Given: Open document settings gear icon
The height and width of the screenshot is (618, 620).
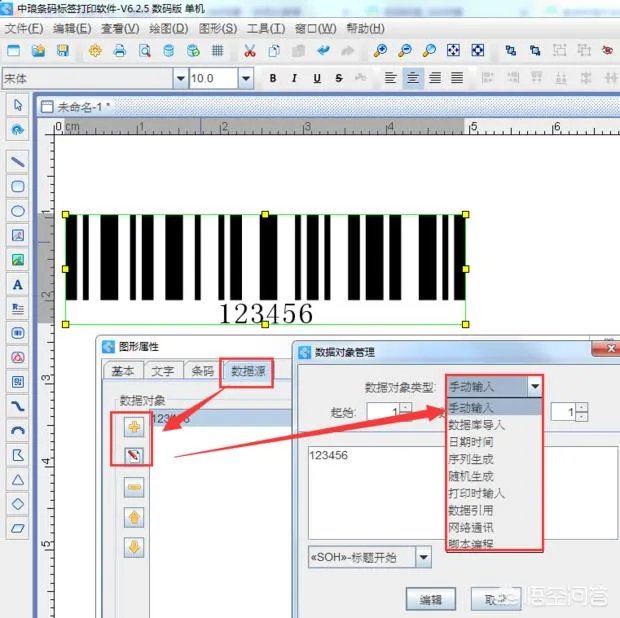Looking at the screenshot, I should (95, 51).
